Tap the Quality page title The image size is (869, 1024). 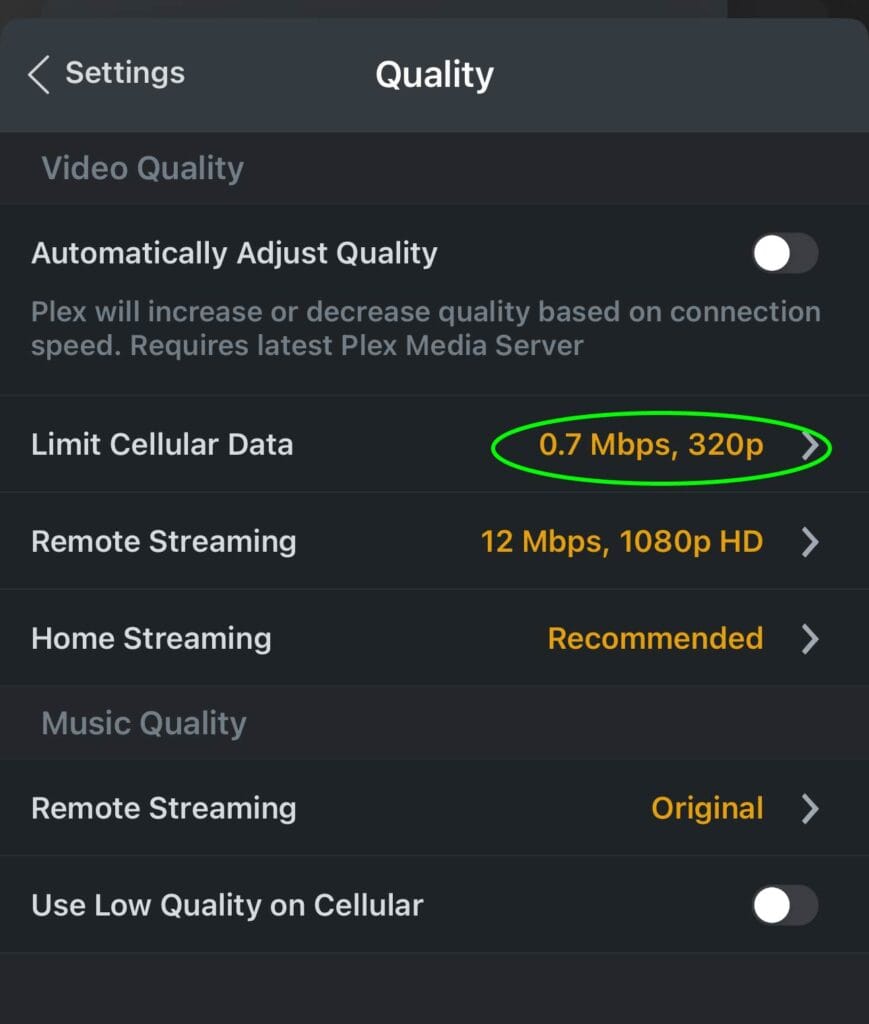pyautogui.click(x=434, y=74)
